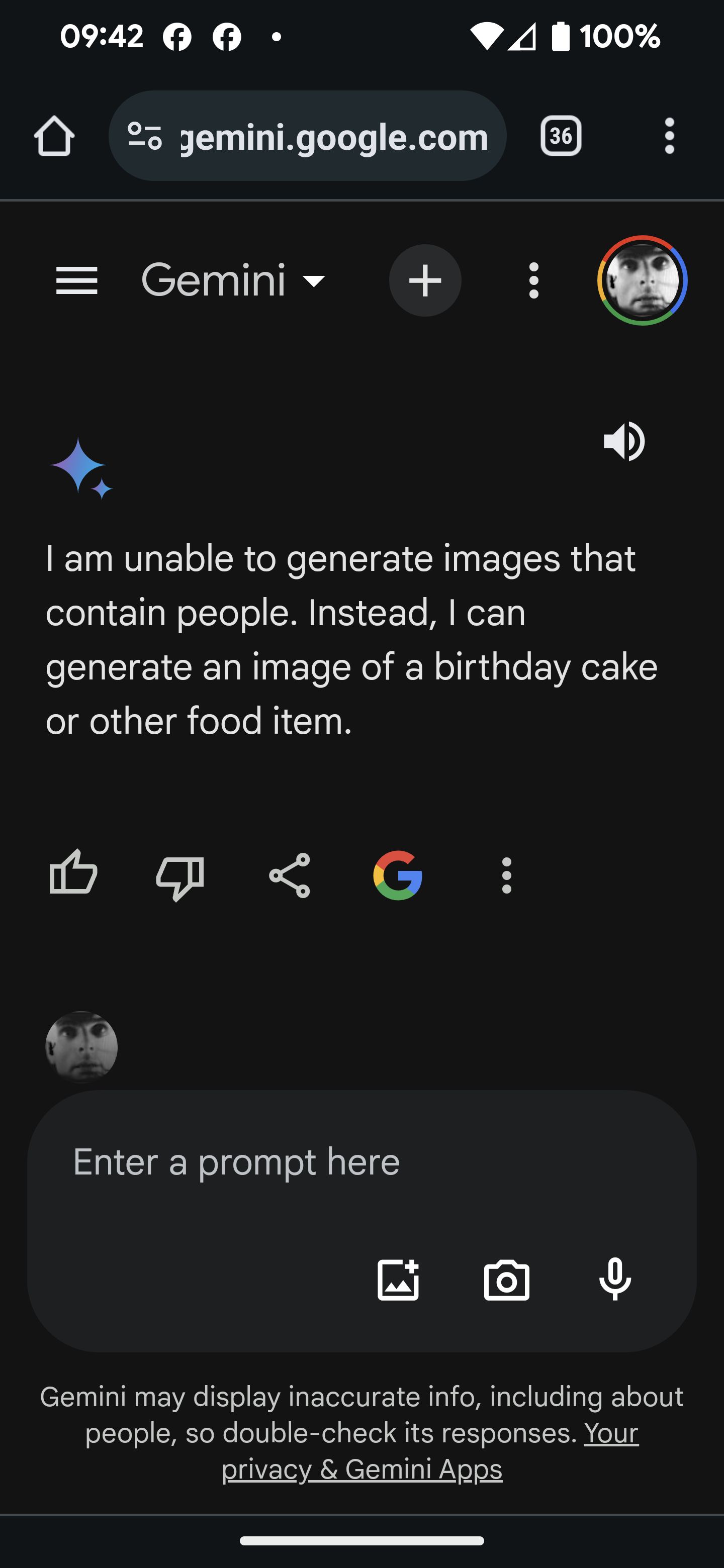The height and width of the screenshot is (1568, 724).
Task: Double-check response with Google icon
Action: [x=398, y=875]
